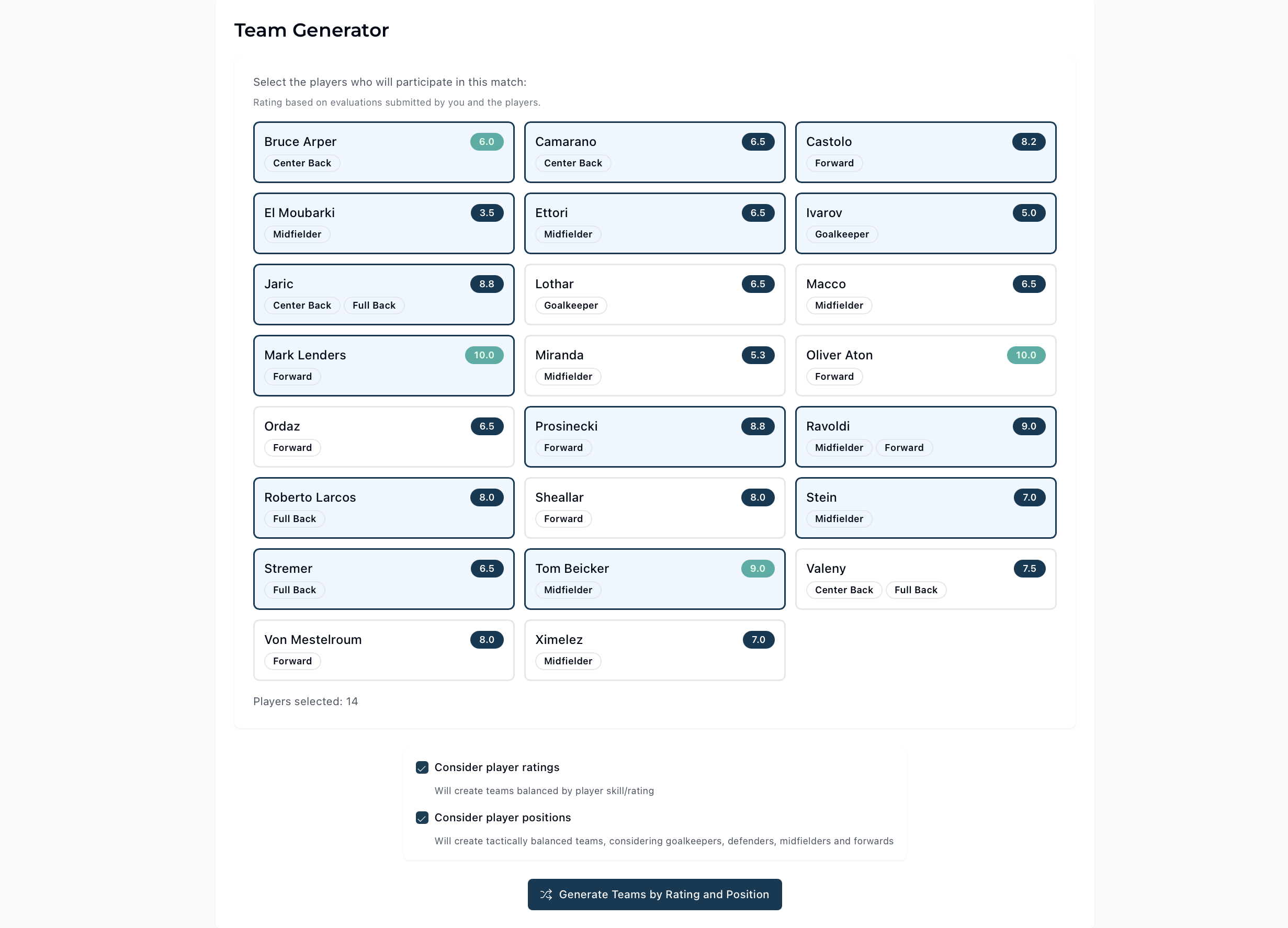The image size is (1288, 928).
Task: Select player Ordaz for the match
Action: pyautogui.click(x=384, y=437)
